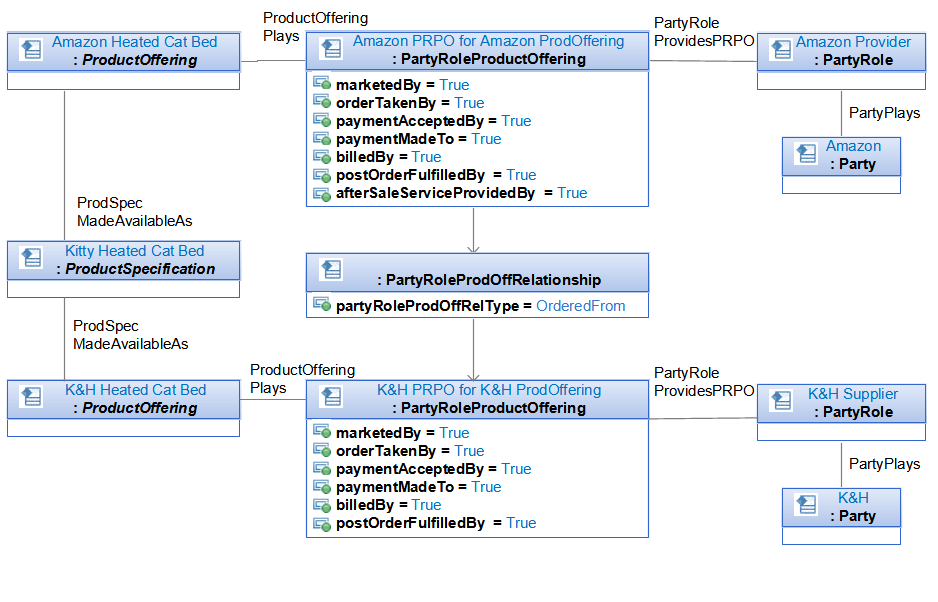Click K&H PRPO billedBy attribute icon
Screen dimensions: 938x602
(322, 504)
